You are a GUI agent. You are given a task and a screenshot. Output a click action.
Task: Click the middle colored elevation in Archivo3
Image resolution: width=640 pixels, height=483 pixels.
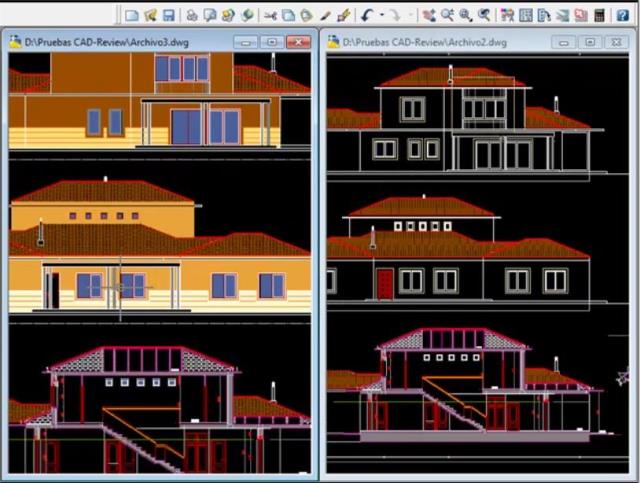click(160, 245)
